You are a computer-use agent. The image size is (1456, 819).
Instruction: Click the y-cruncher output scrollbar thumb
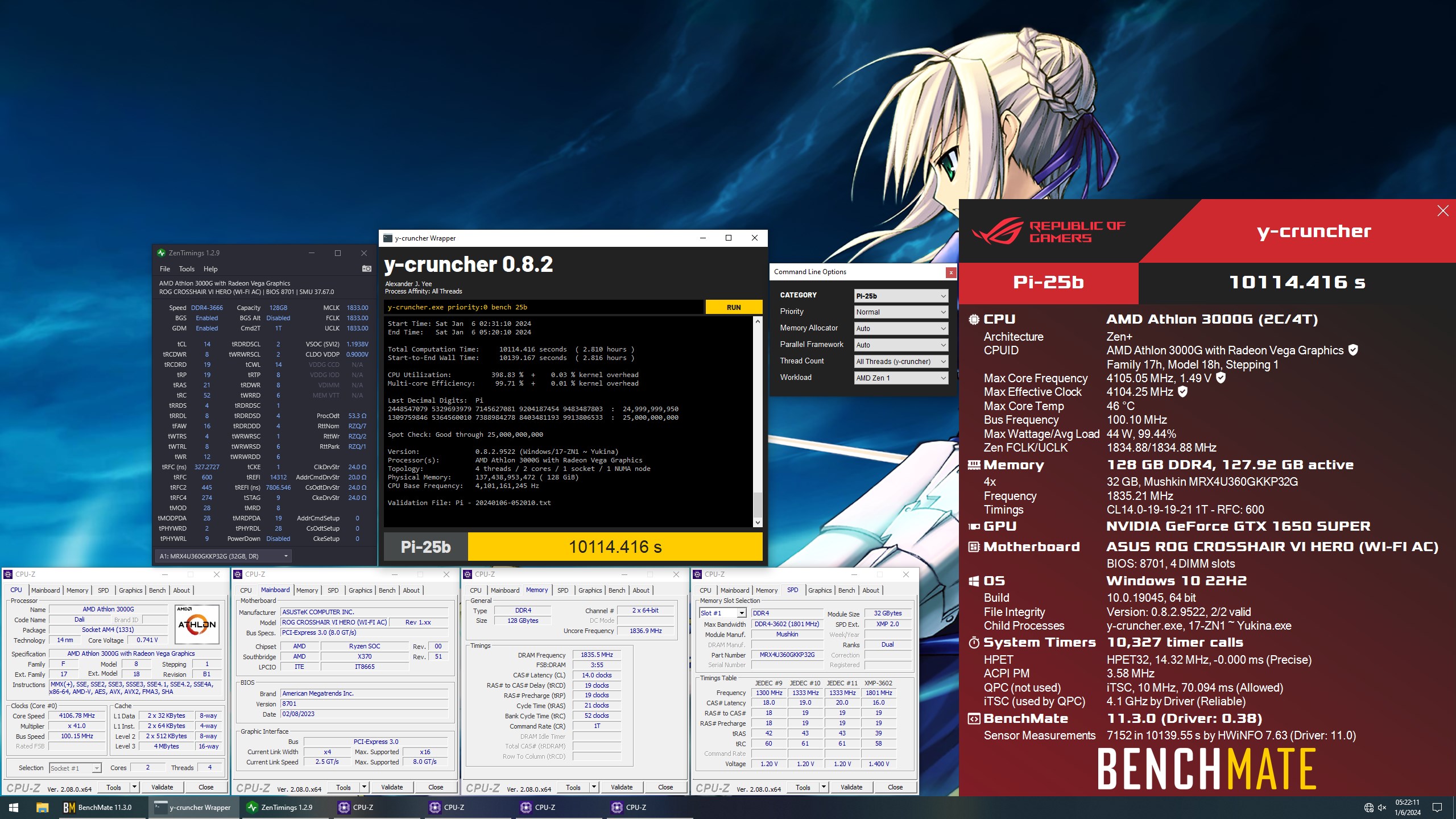pos(758,505)
